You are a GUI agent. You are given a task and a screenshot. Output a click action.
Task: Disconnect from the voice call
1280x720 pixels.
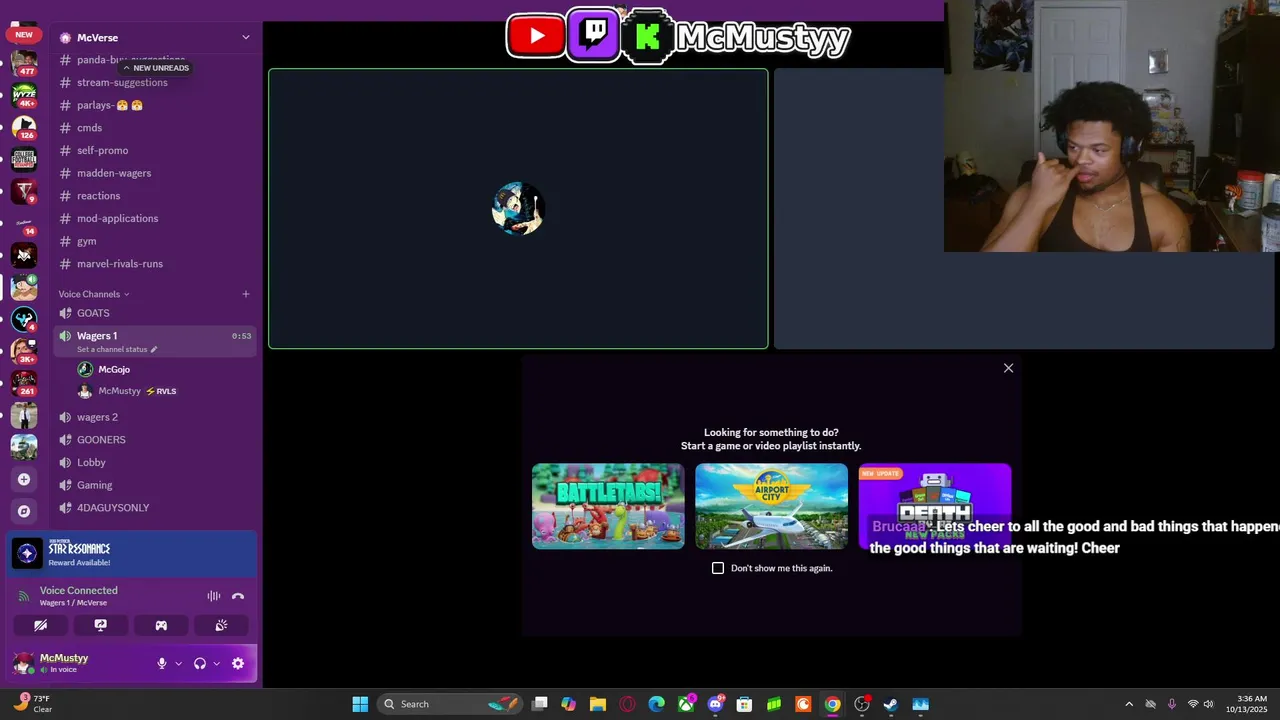point(238,596)
